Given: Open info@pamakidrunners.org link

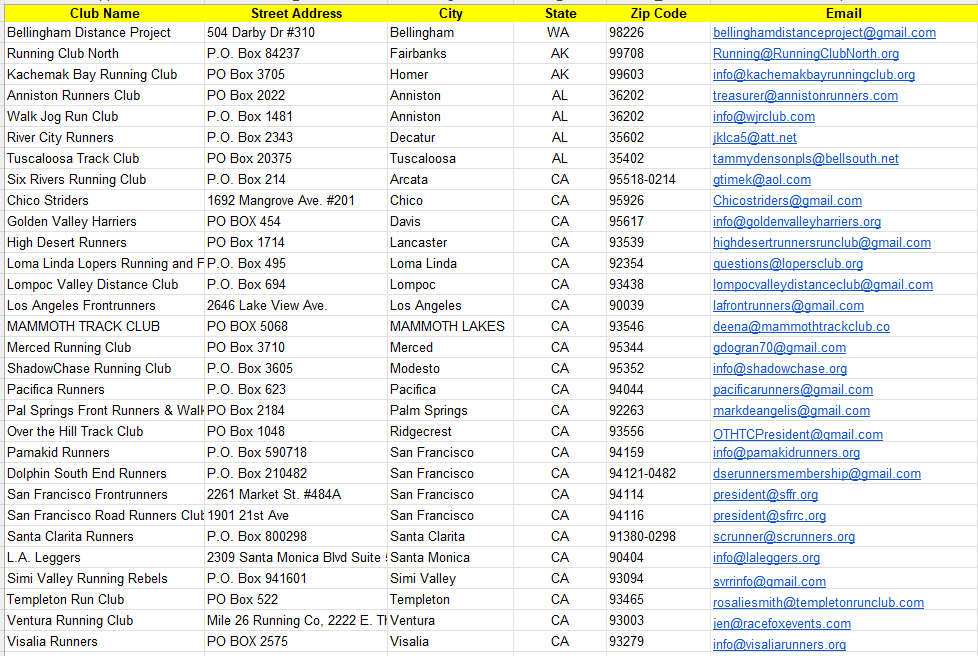Looking at the screenshot, I should point(787,453).
